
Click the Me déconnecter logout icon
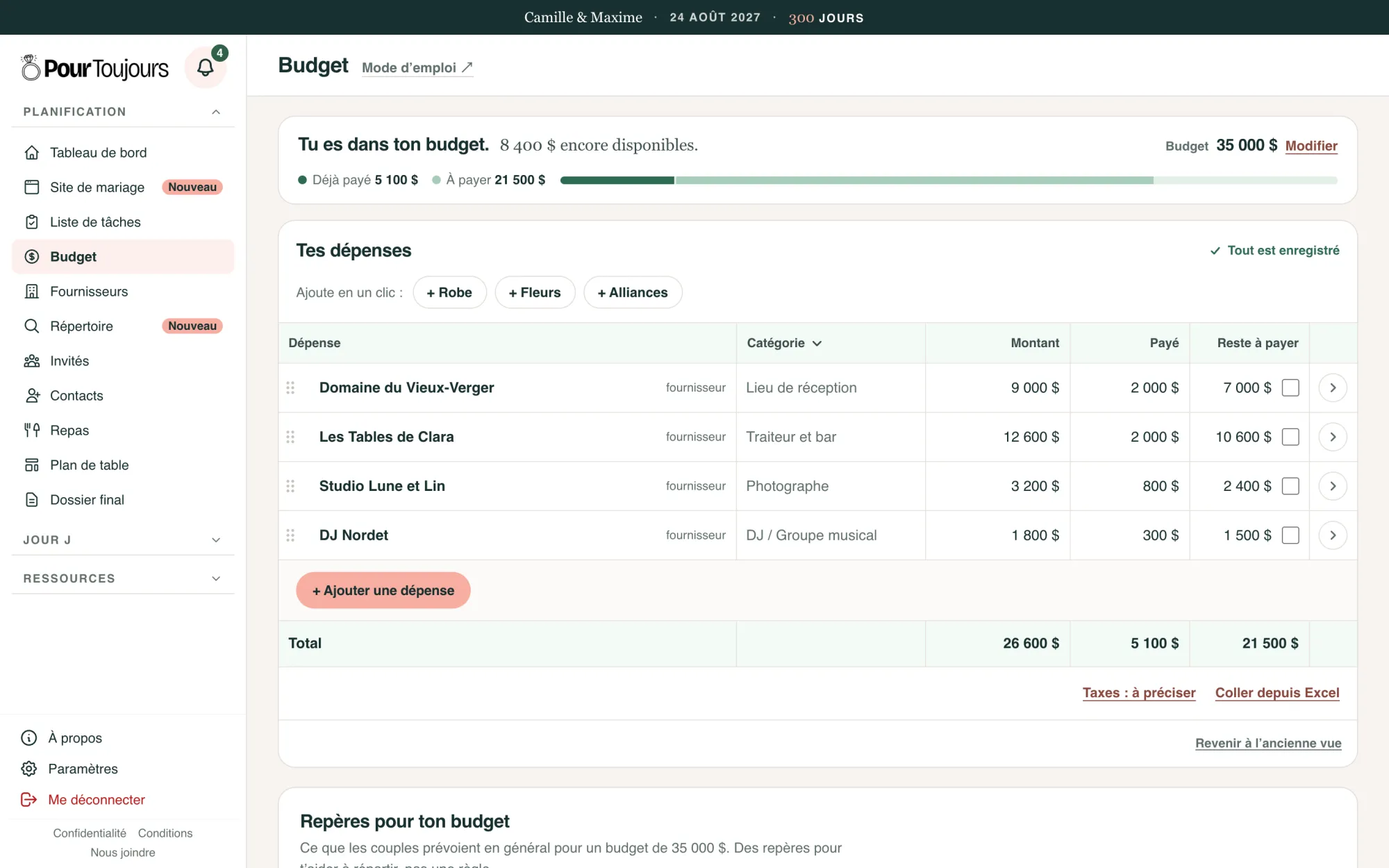[29, 800]
